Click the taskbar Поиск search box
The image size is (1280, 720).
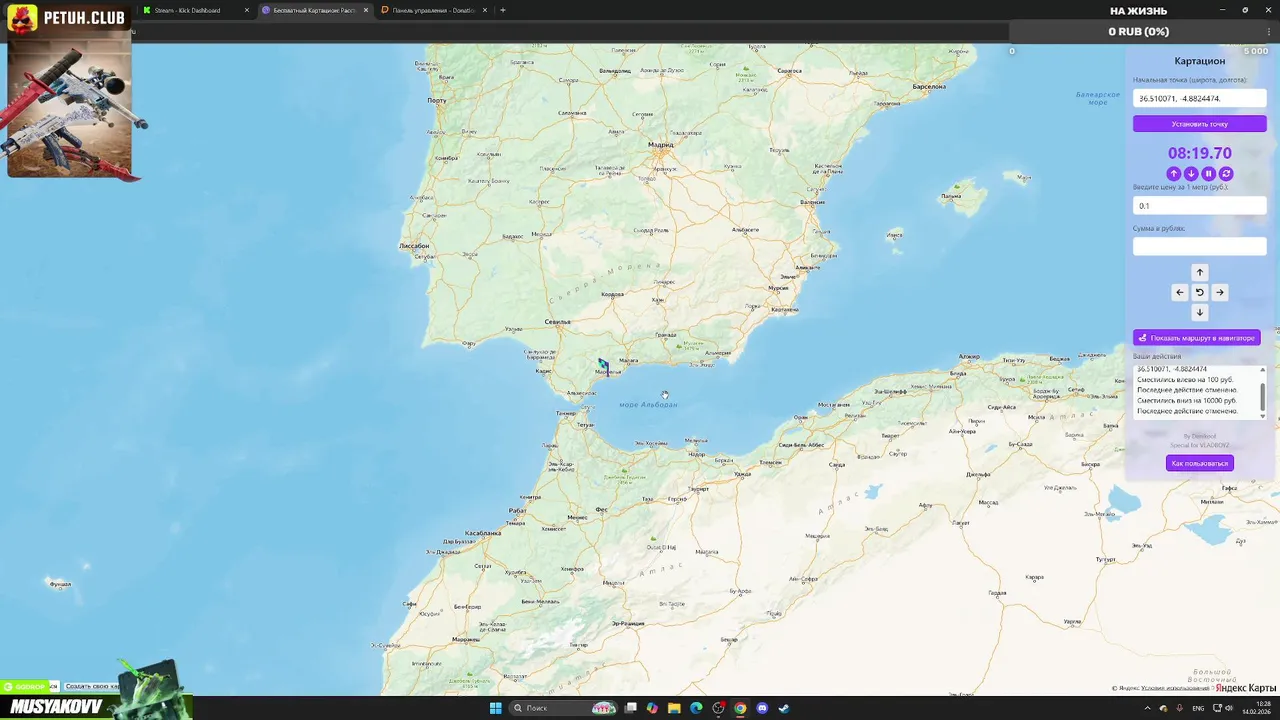[x=565, y=708]
